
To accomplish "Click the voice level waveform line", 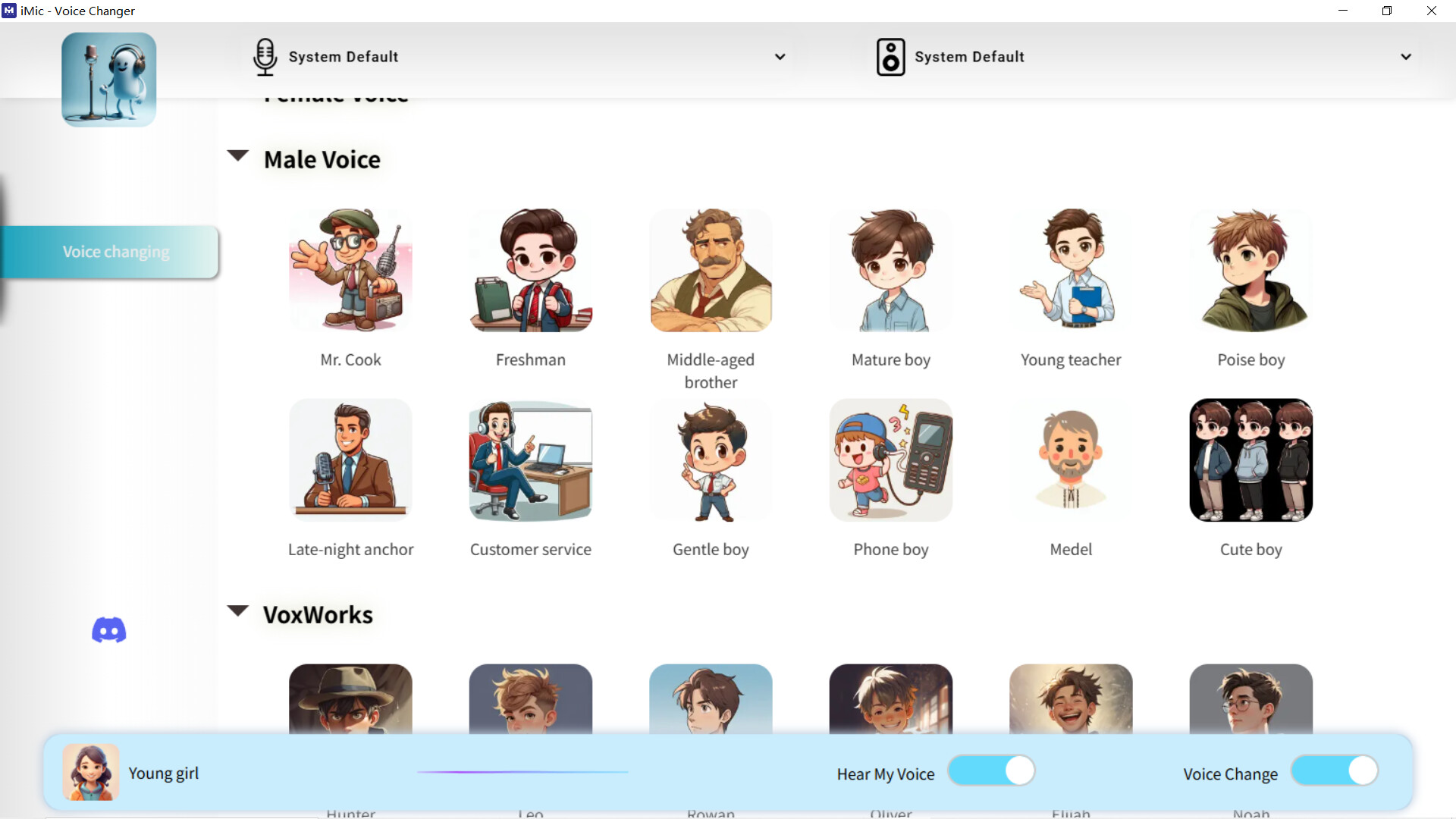I will point(522,772).
